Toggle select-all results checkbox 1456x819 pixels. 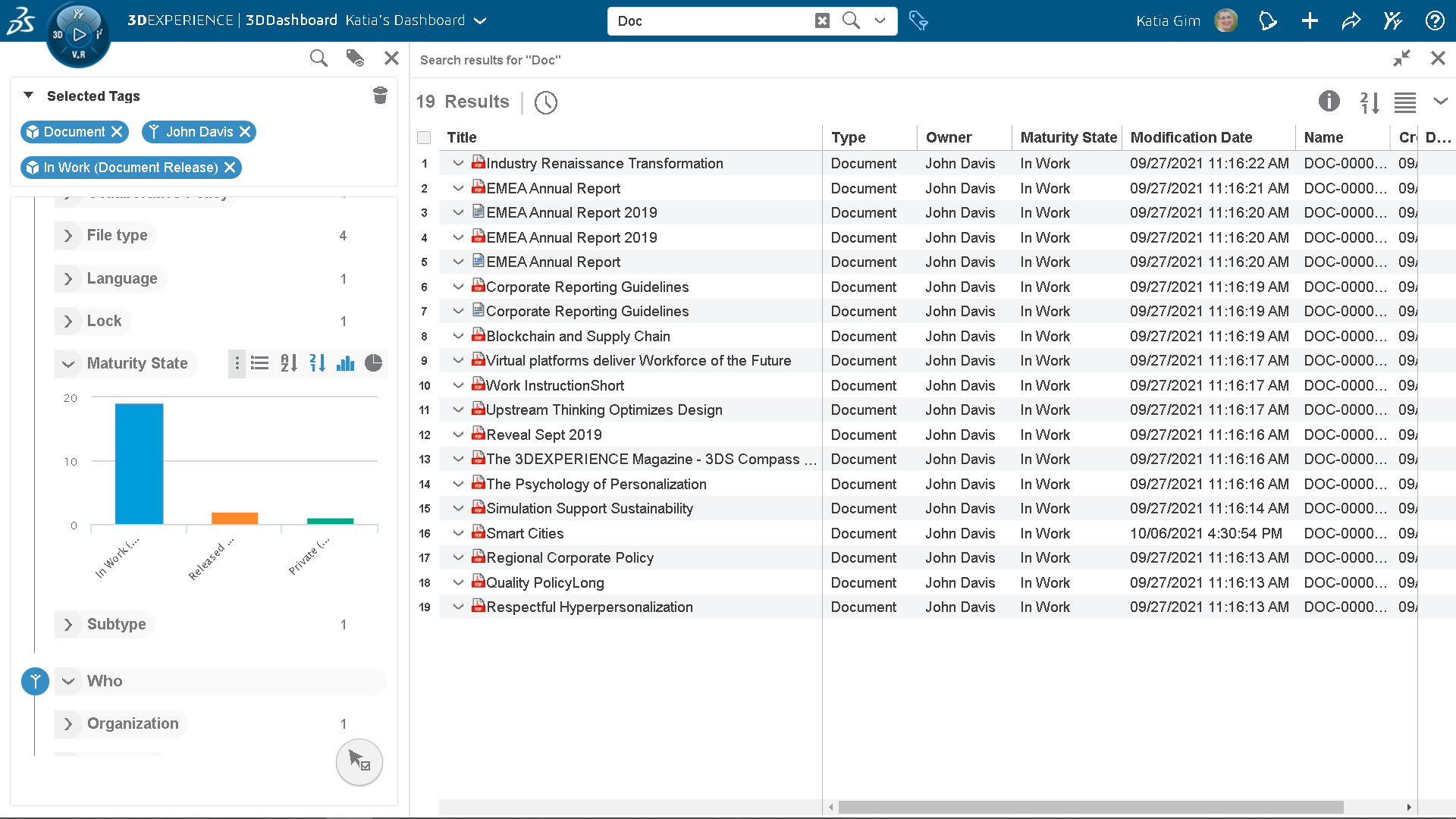point(424,137)
